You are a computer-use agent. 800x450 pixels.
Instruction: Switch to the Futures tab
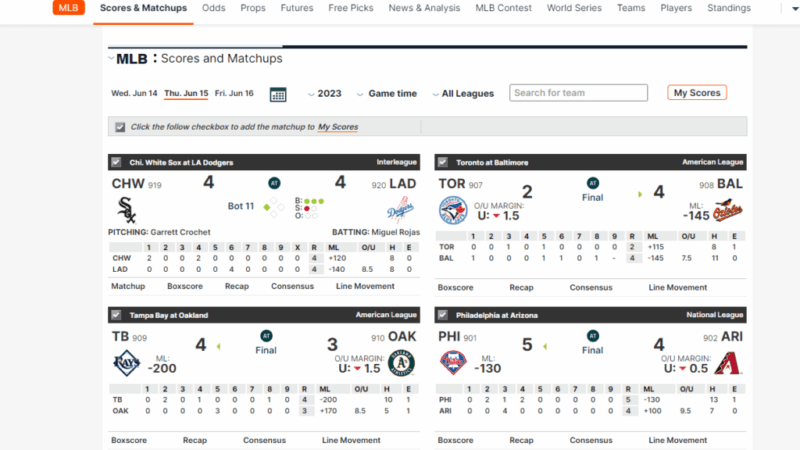297,8
